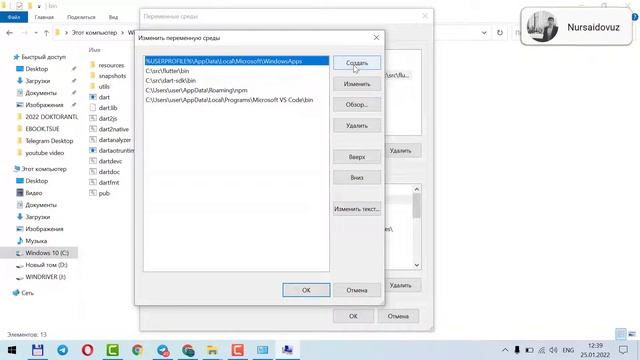
Task: Open Telegram from the taskbar
Action: (62, 350)
